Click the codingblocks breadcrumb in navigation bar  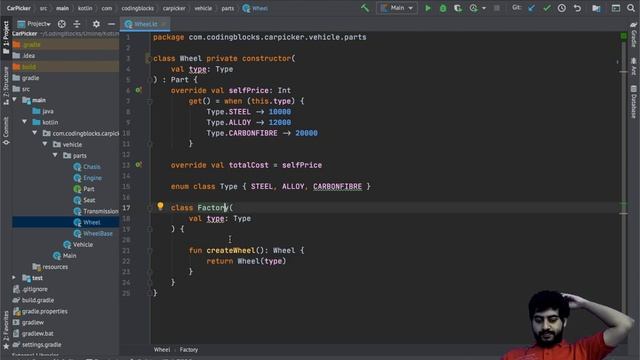click(x=138, y=8)
